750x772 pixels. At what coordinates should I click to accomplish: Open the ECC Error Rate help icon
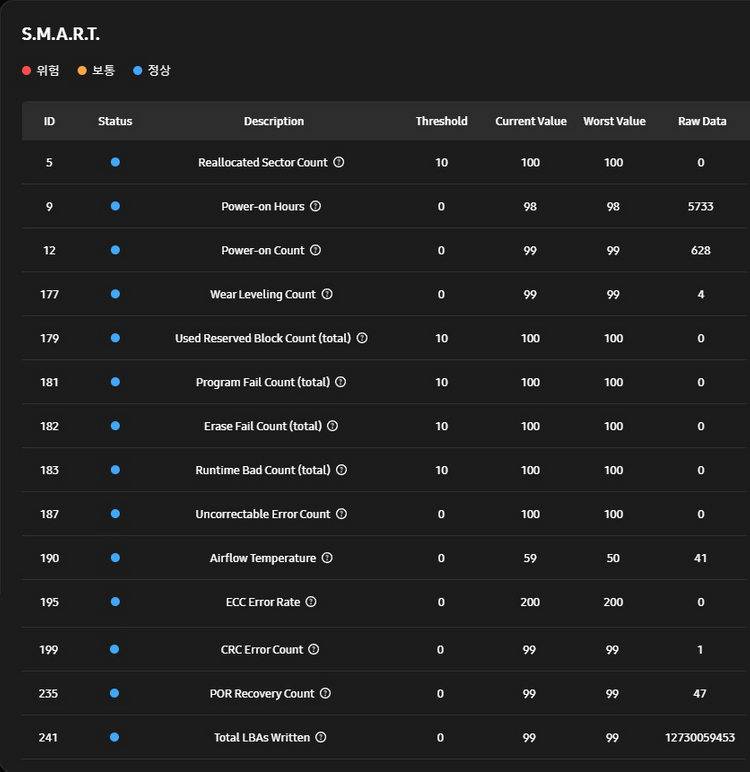[311, 602]
